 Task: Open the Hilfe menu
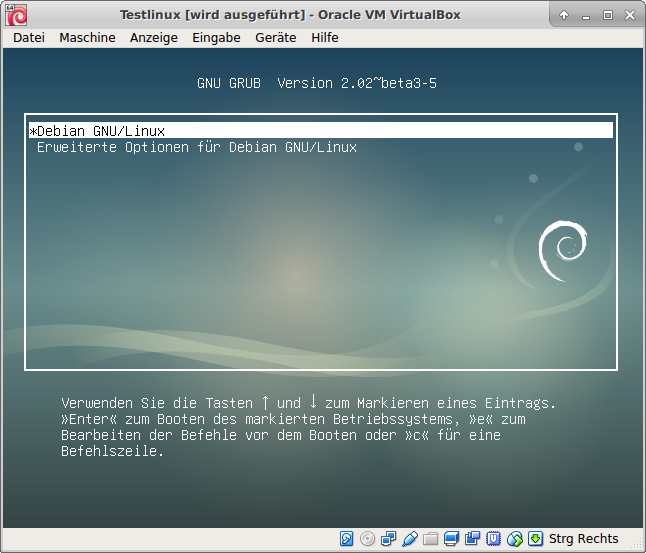[x=325, y=37]
